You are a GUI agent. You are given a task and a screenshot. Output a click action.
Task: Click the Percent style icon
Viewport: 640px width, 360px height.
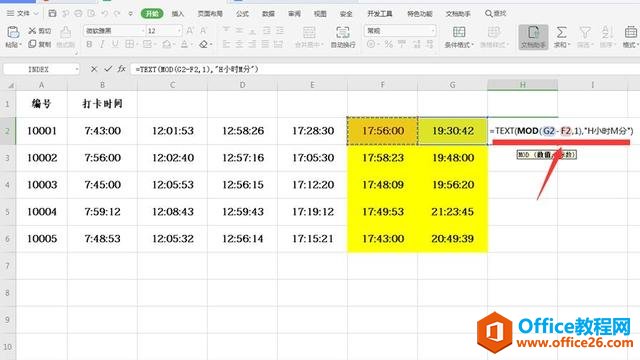[389, 44]
